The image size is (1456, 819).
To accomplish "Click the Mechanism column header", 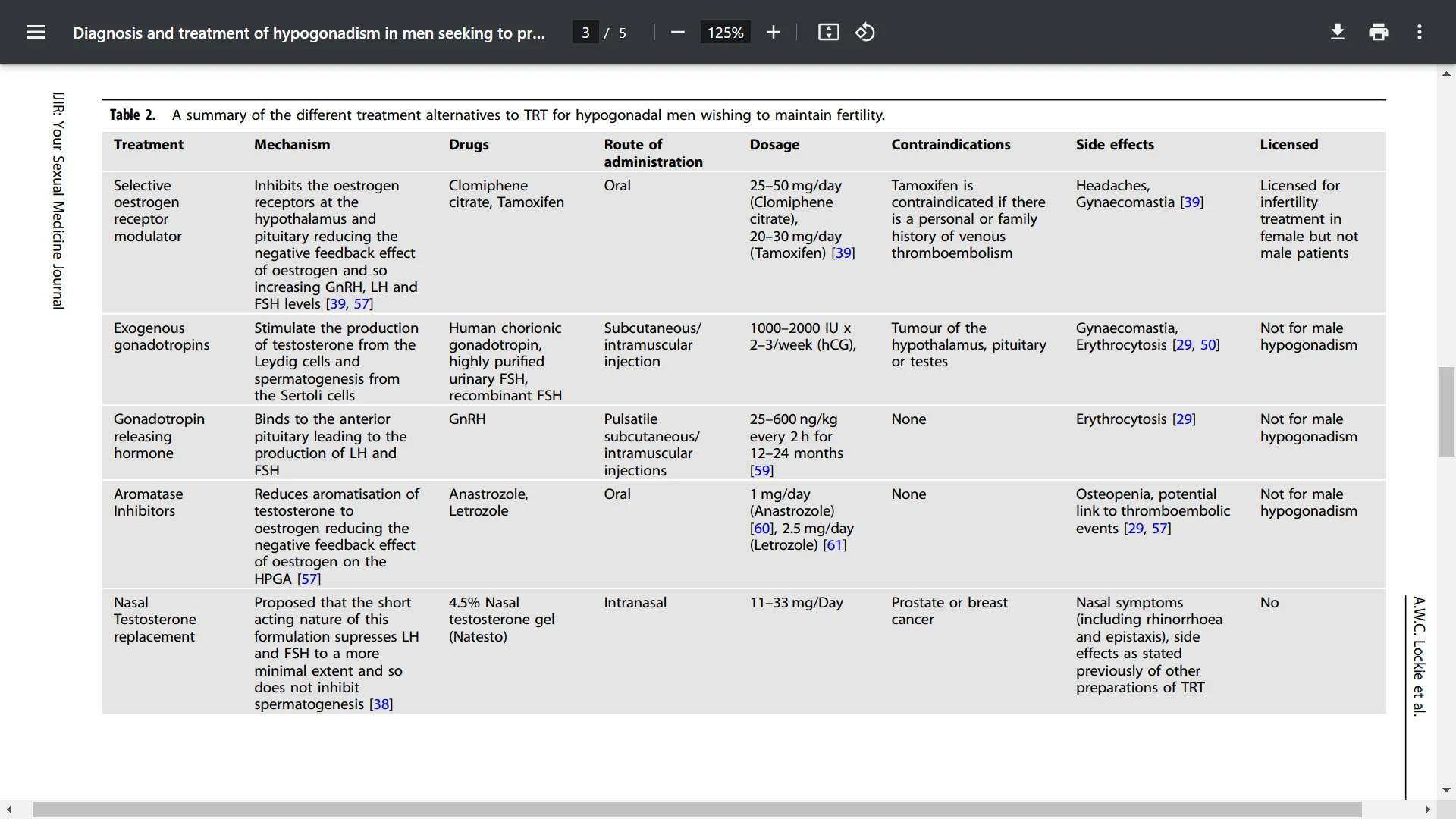I will (x=292, y=145).
